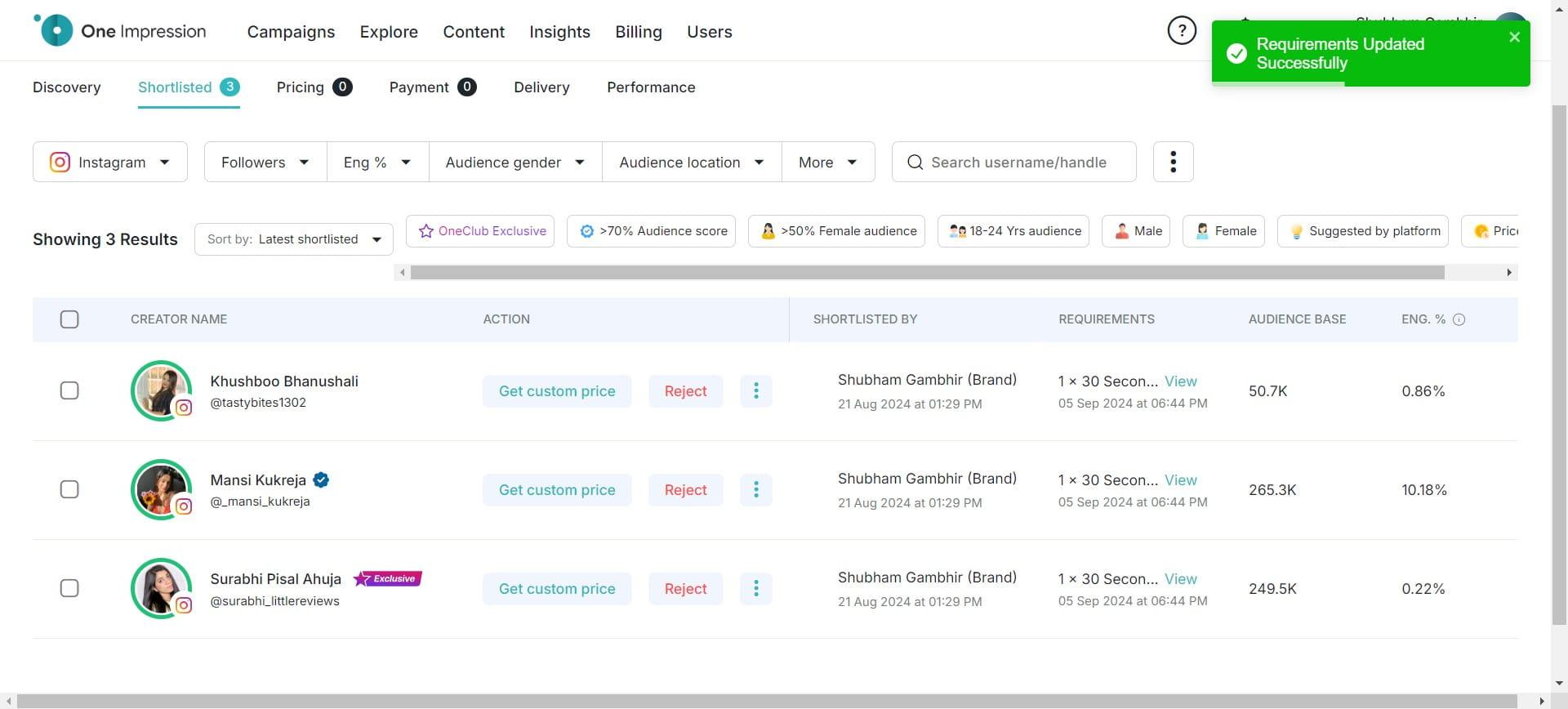Check the box for Khushboo Bhanushali
This screenshot has height=709, width=1568.
tap(69, 390)
